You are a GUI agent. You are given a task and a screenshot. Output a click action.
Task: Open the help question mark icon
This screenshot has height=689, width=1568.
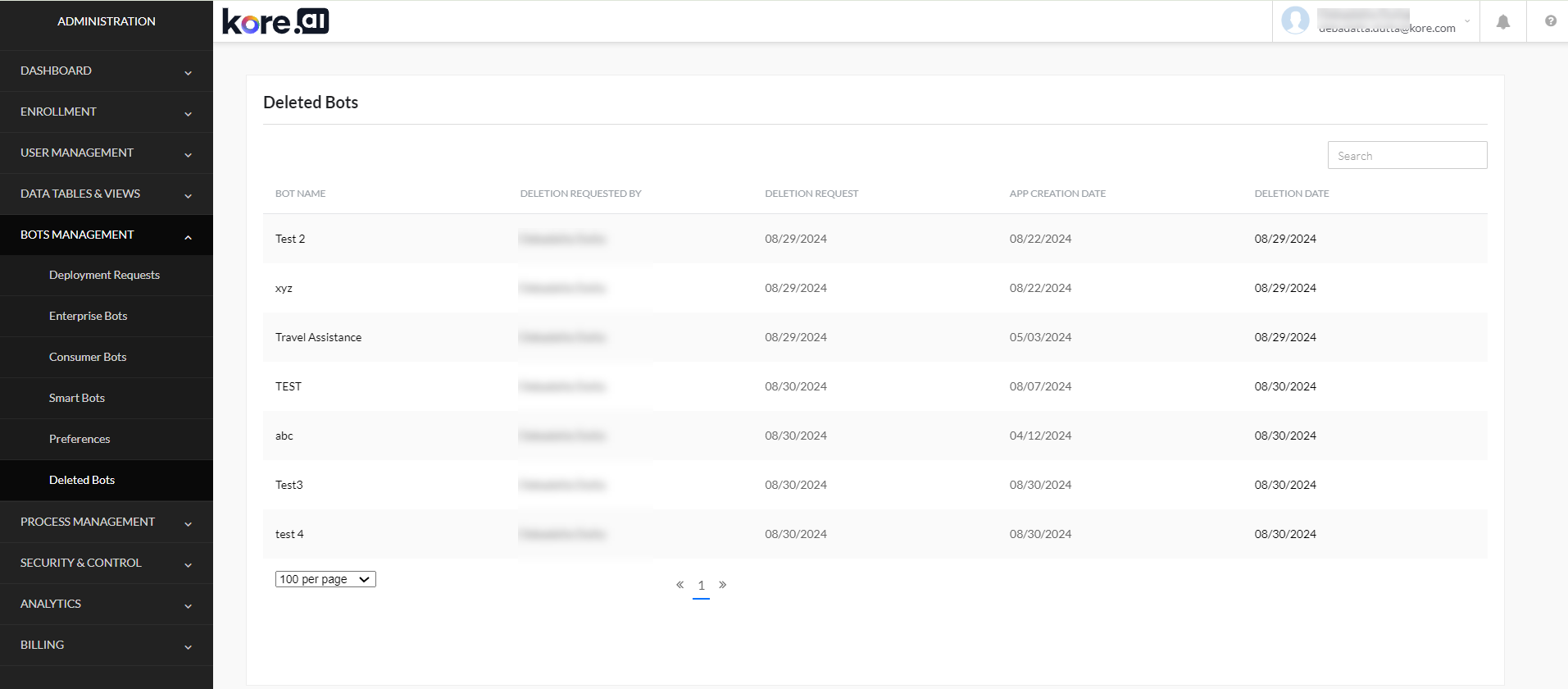(1550, 21)
